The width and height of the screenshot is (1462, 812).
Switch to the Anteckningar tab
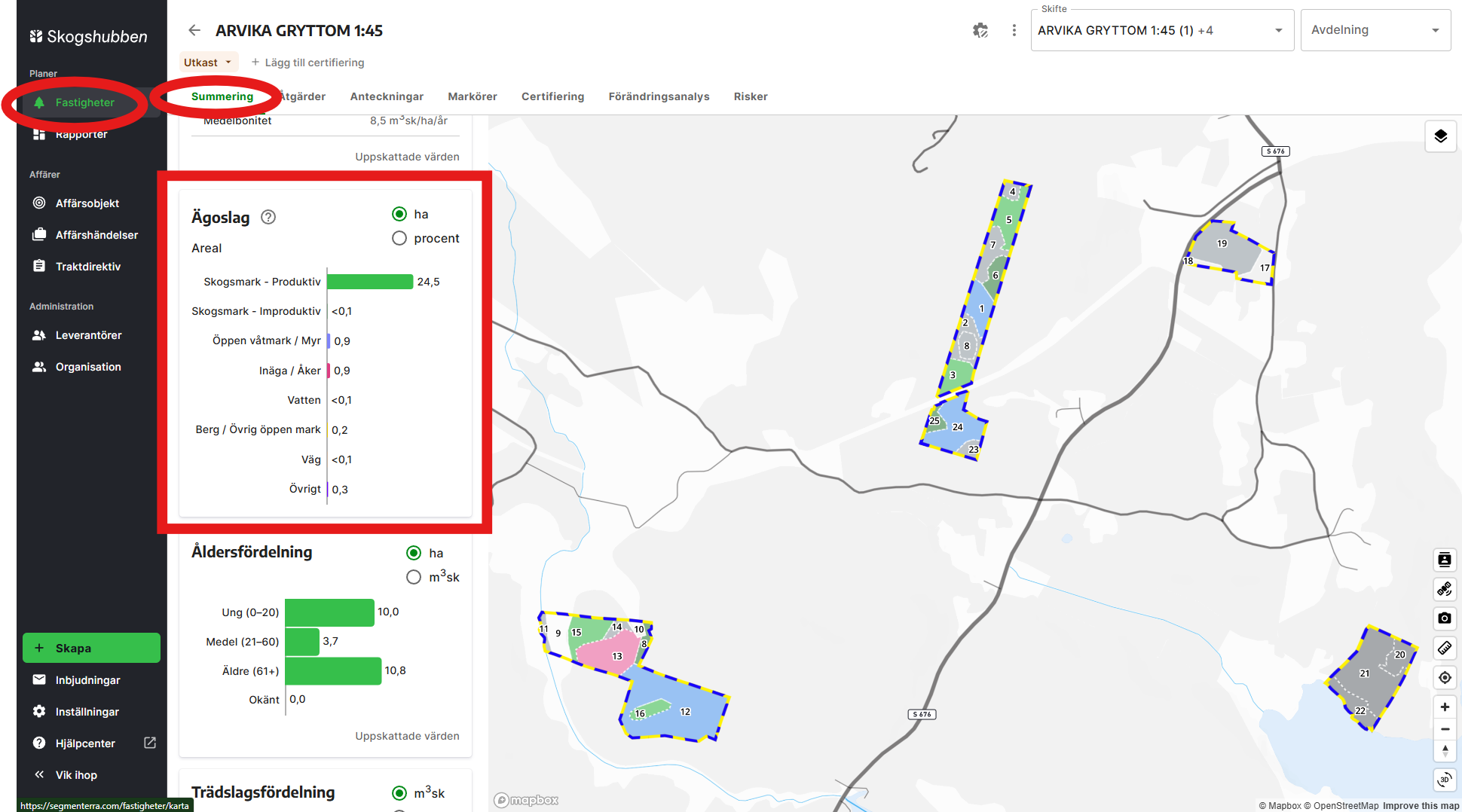pos(387,96)
